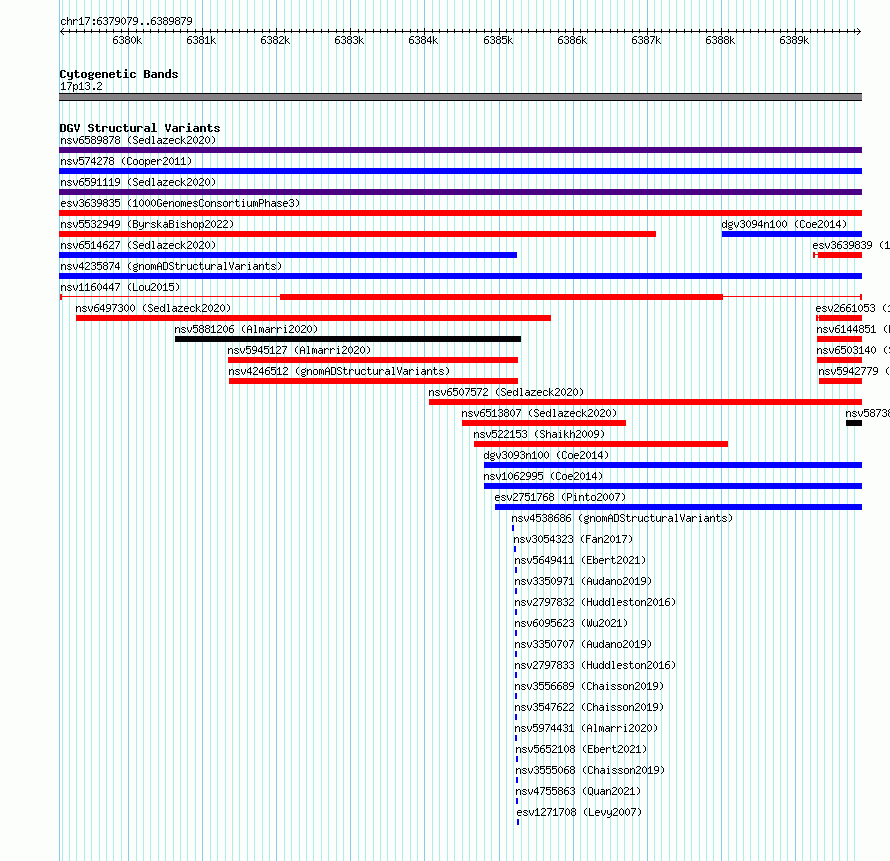Click the chr17:6379079..6389879 coordinates text
890x861 pixels.
(x=126, y=22)
